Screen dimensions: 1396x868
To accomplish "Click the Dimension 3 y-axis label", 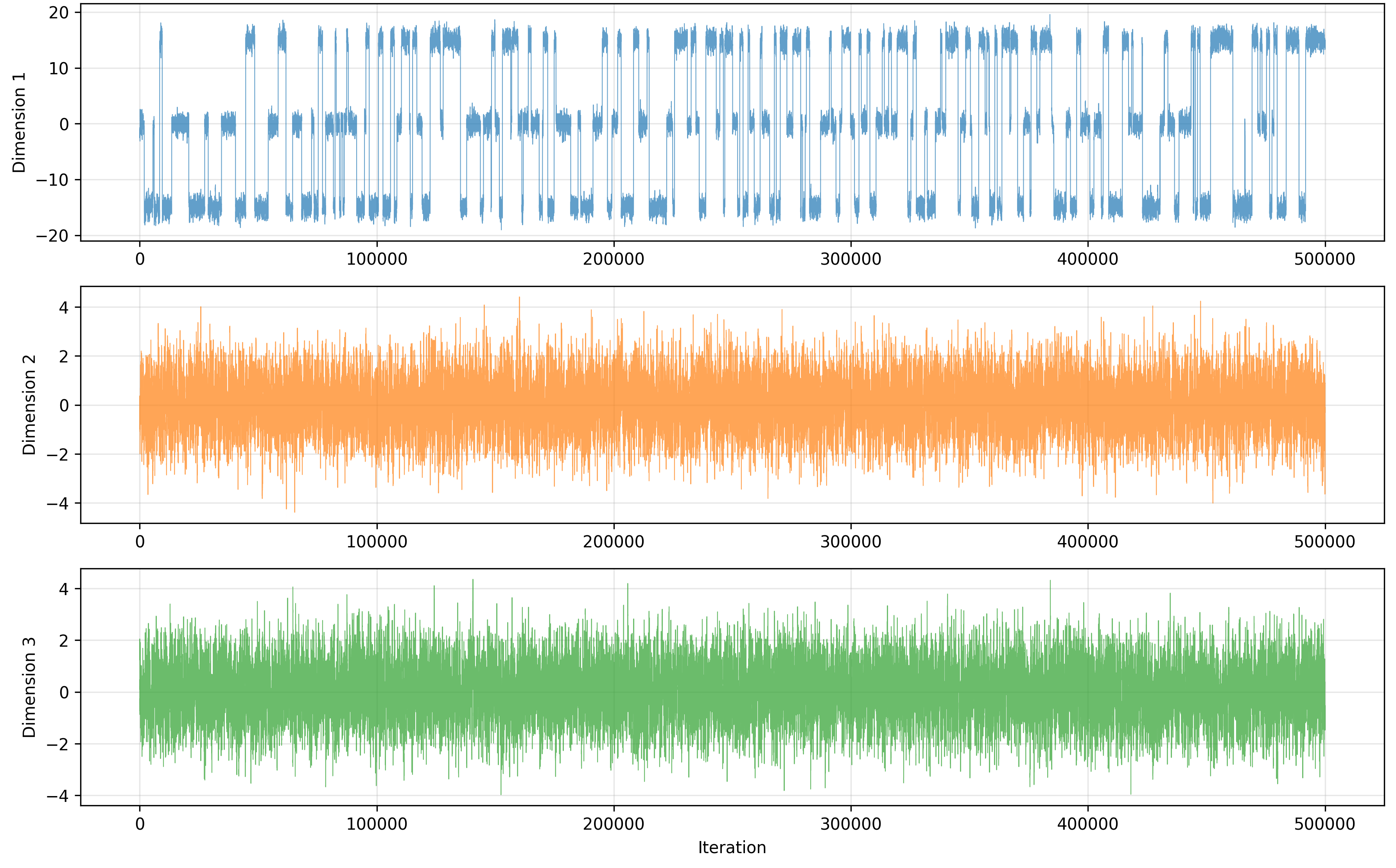I will click(29, 687).
